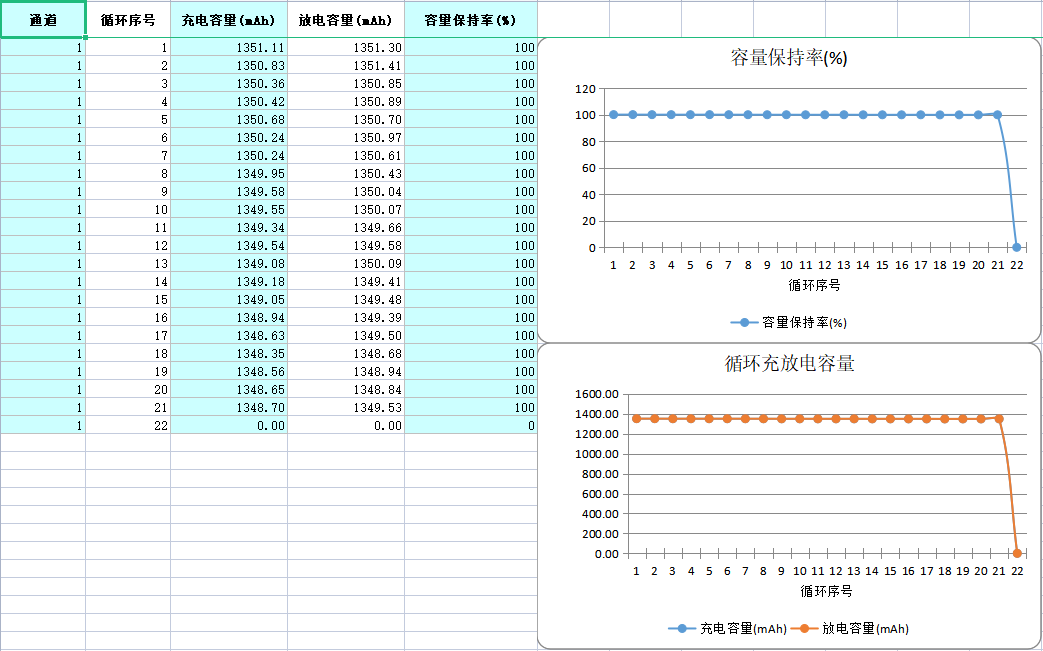The width and height of the screenshot is (1043, 651).
Task: Click charge capacity cell 1348.63
Action: pyautogui.click(x=229, y=334)
